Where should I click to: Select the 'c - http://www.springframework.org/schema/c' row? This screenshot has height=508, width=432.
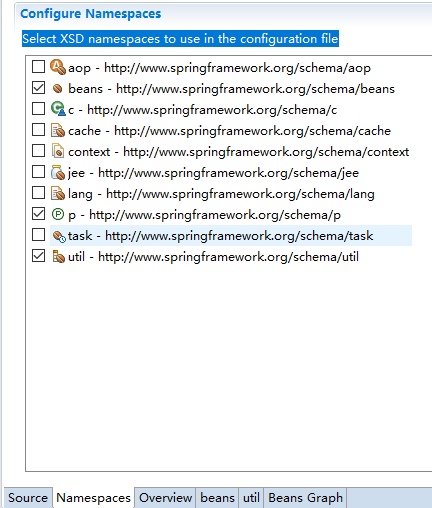coord(202,110)
